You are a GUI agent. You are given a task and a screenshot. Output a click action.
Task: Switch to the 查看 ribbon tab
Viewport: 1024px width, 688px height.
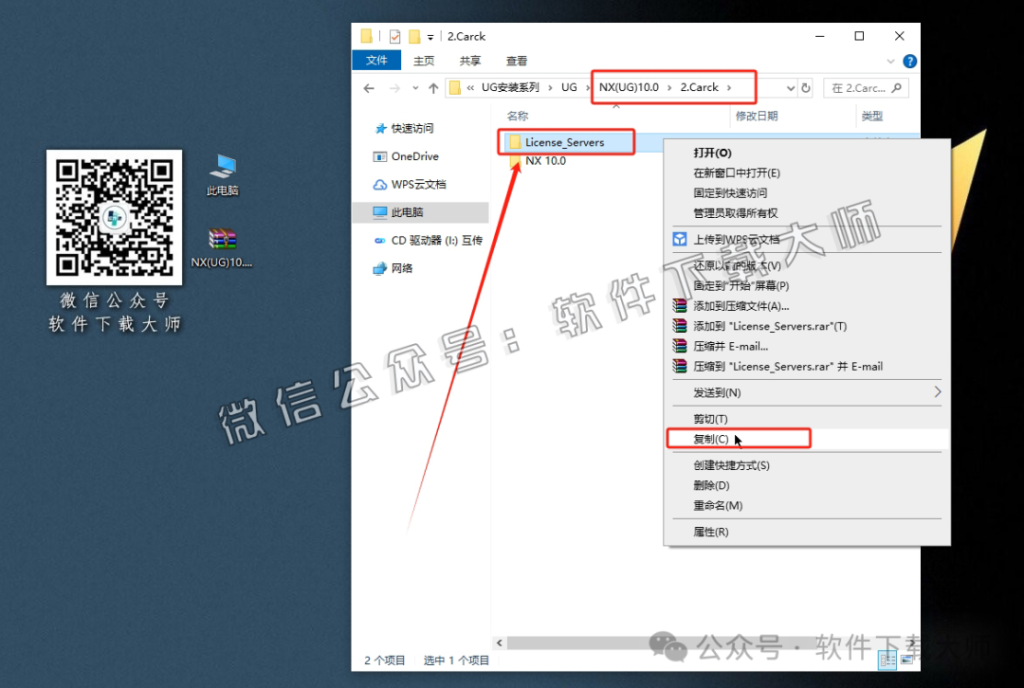(516, 60)
